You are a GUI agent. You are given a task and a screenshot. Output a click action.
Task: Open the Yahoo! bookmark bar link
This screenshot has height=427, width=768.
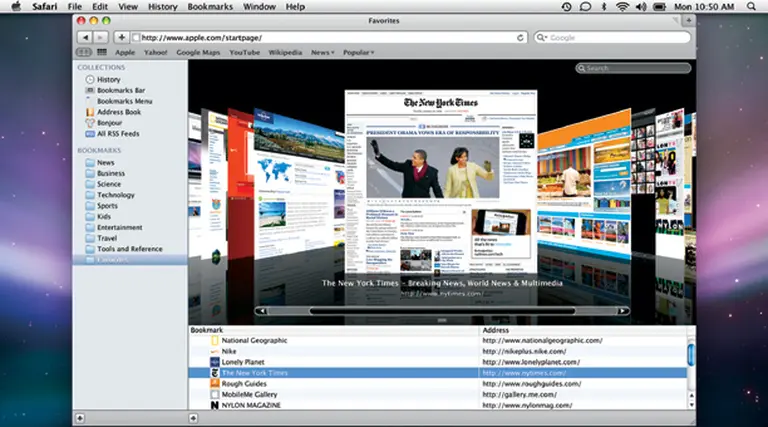tap(155, 52)
